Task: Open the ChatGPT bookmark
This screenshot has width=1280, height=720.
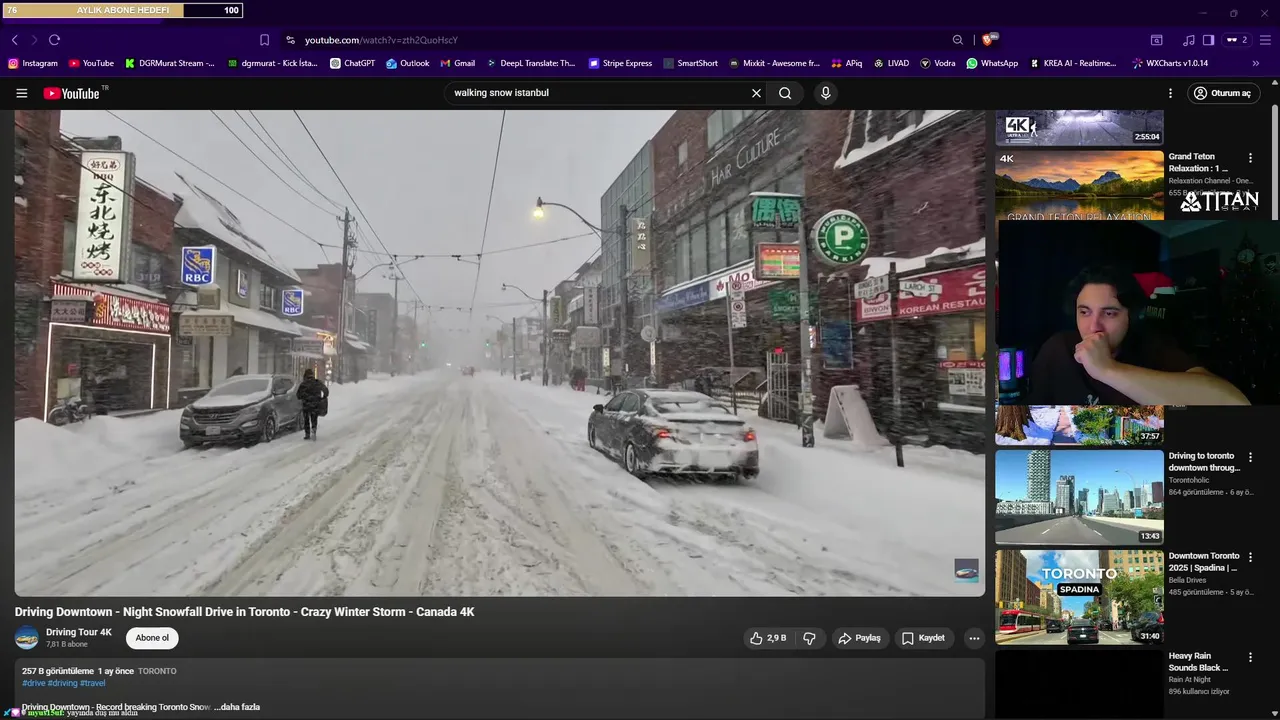Action: click(352, 63)
